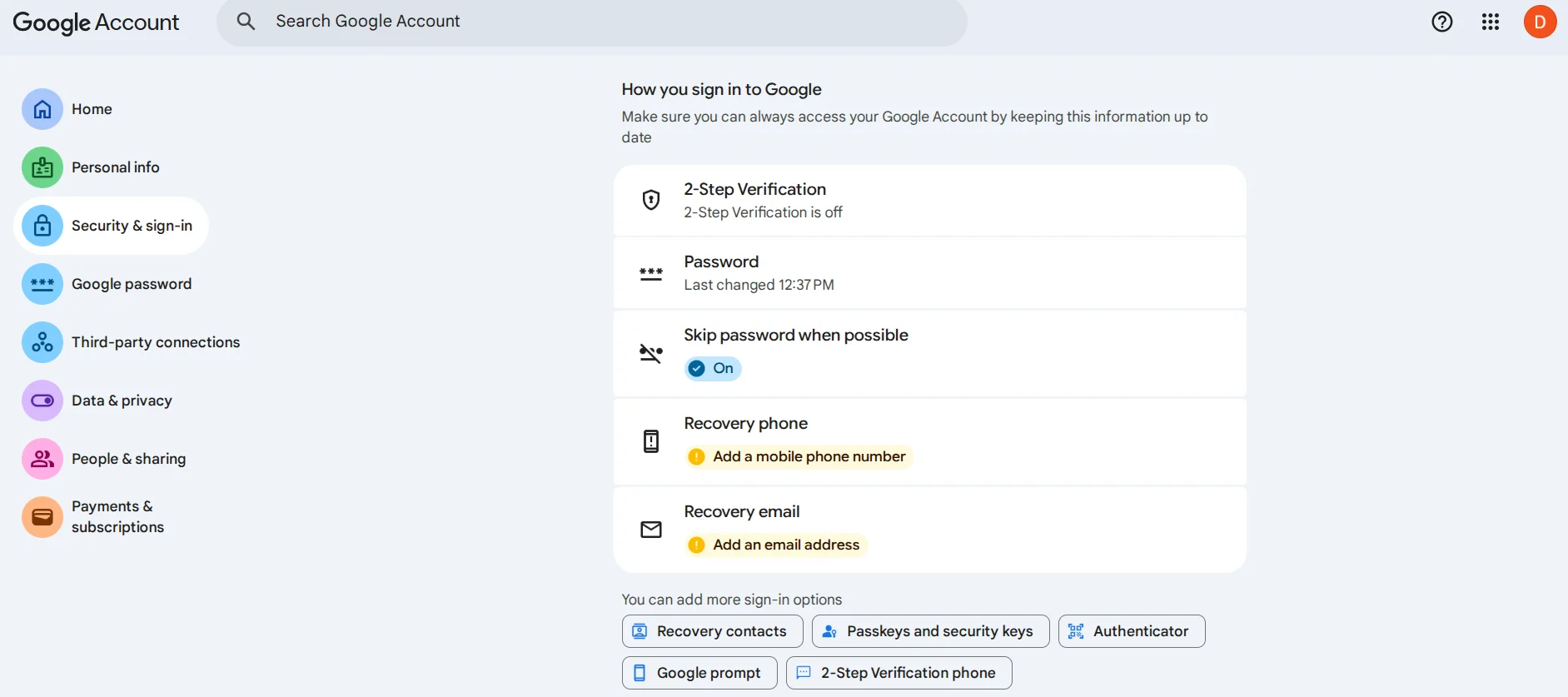Viewport: 1568px width, 697px height.
Task: Open the account avatar D
Action: tap(1541, 22)
